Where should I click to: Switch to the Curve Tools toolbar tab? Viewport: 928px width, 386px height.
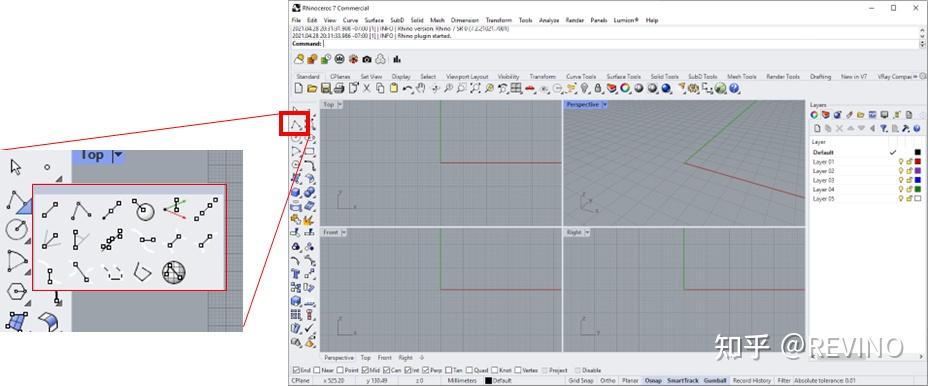point(581,77)
